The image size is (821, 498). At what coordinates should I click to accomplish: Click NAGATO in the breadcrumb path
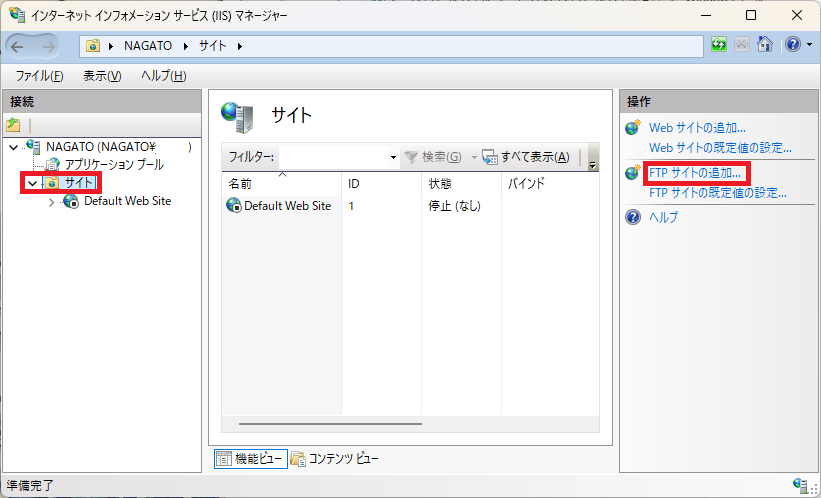point(148,46)
